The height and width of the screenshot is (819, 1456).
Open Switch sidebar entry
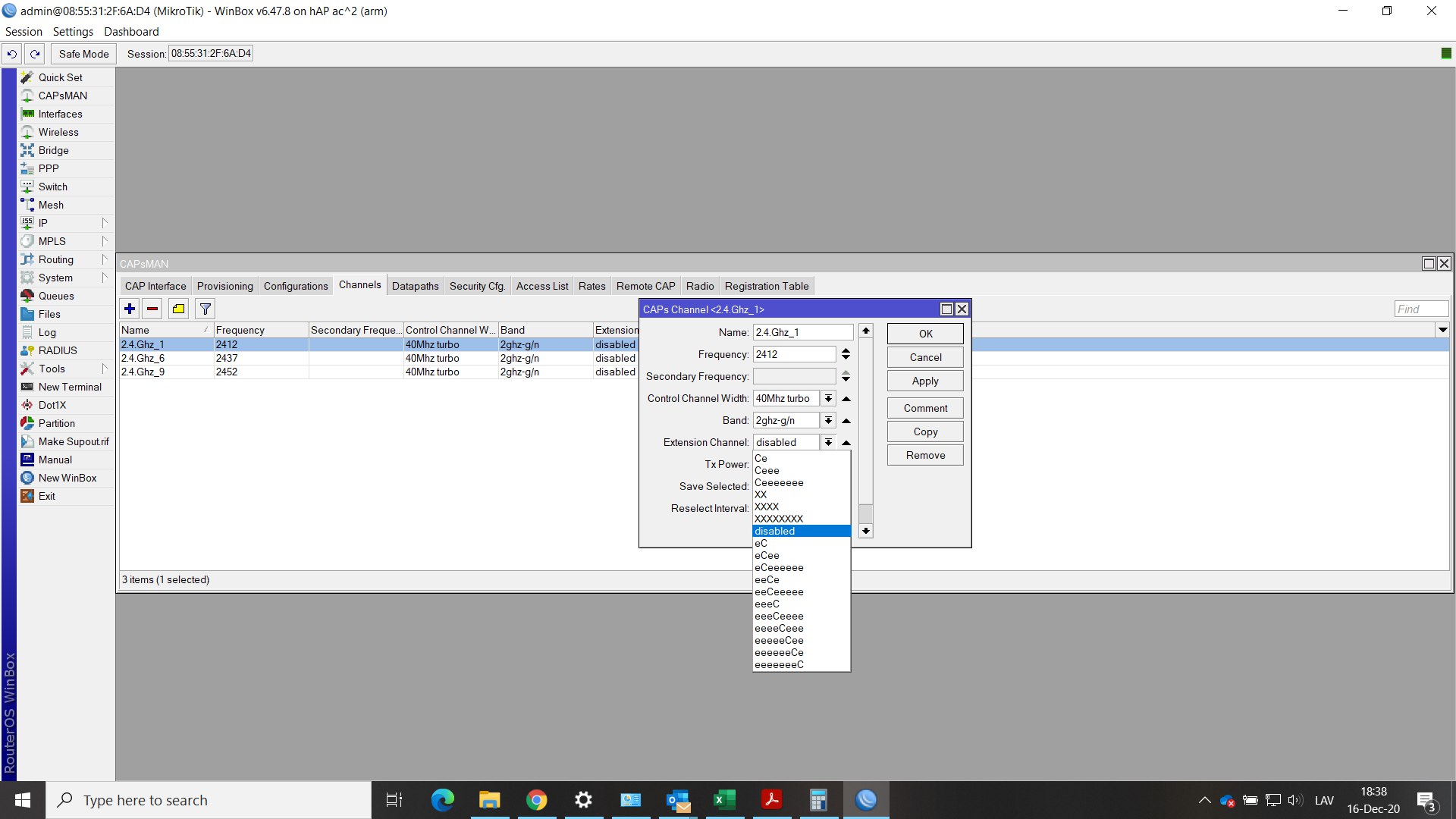point(53,187)
